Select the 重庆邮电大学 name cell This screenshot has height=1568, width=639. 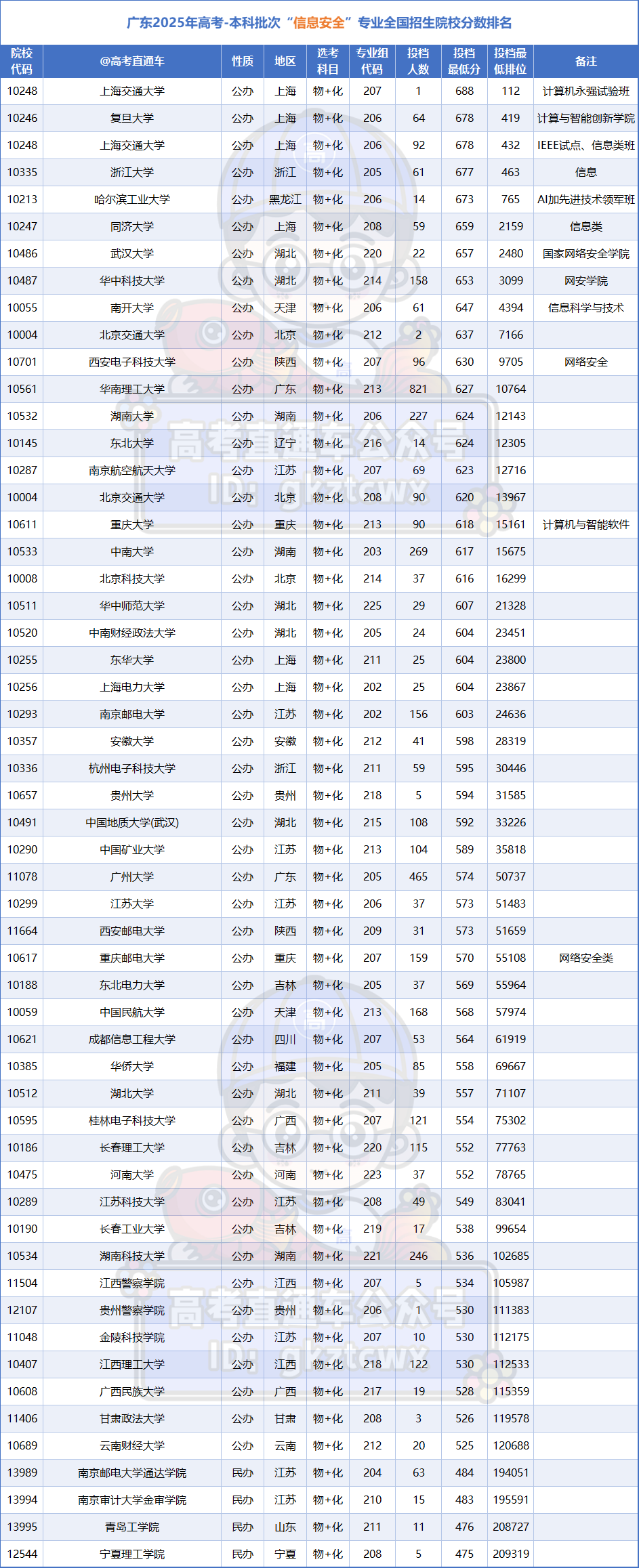[132, 958]
